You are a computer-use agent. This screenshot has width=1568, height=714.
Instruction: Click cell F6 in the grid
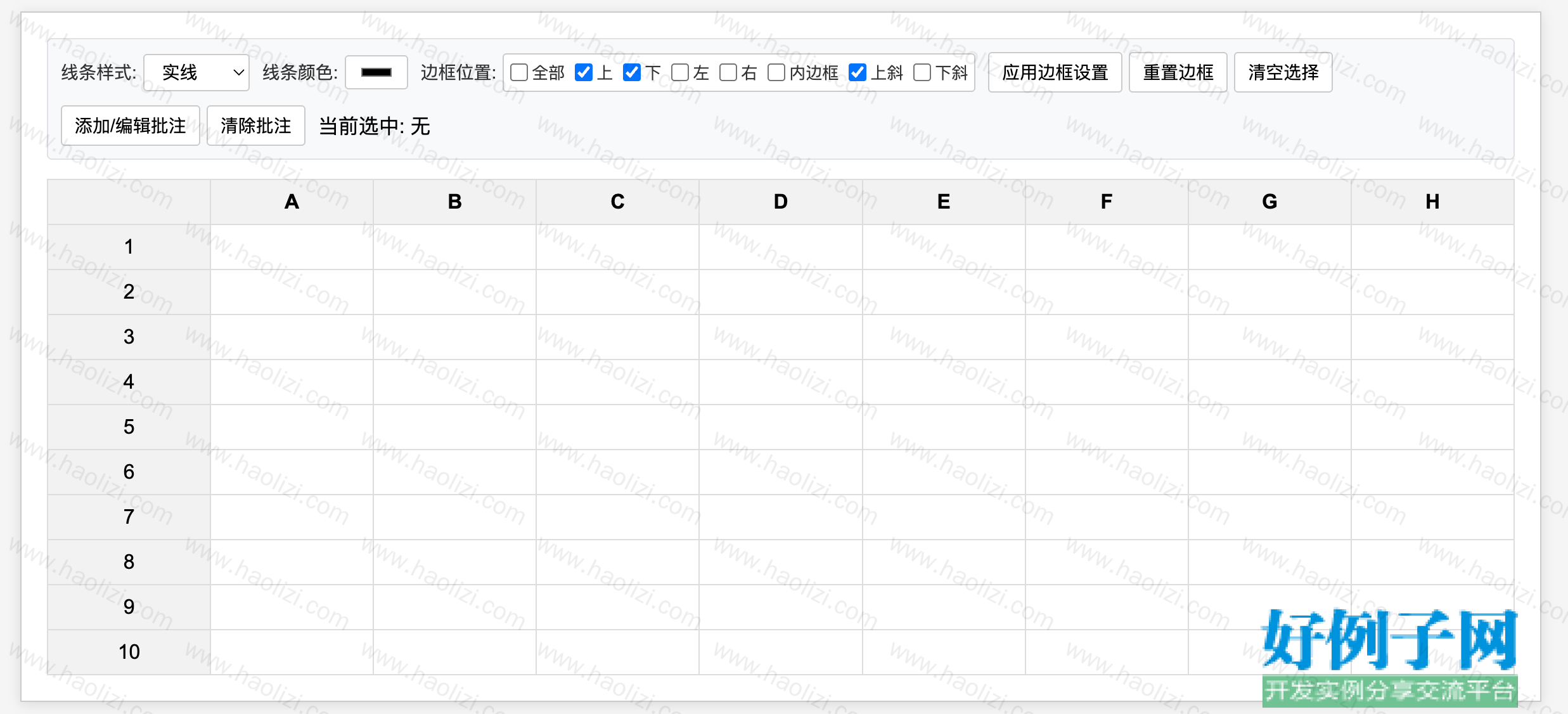[x=1107, y=472]
